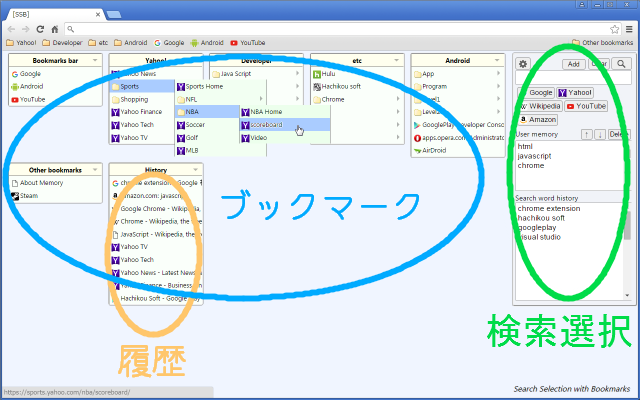Search with the Google engine button
The image size is (640, 400).
(536, 93)
